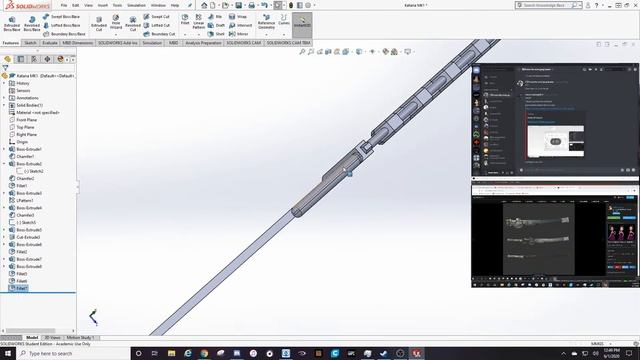Expand the Boss-Extrude4 feature
Viewport: 640px width, 360px height.
coord(4,208)
